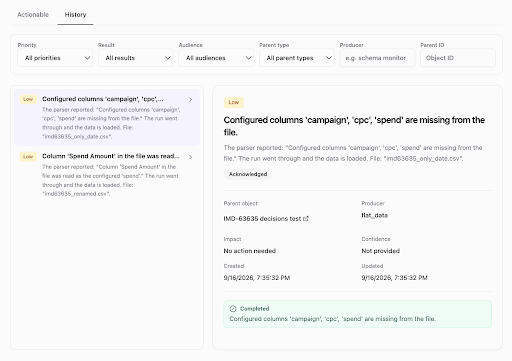
Task: Open the All audiences dropdown
Action: click(x=216, y=58)
